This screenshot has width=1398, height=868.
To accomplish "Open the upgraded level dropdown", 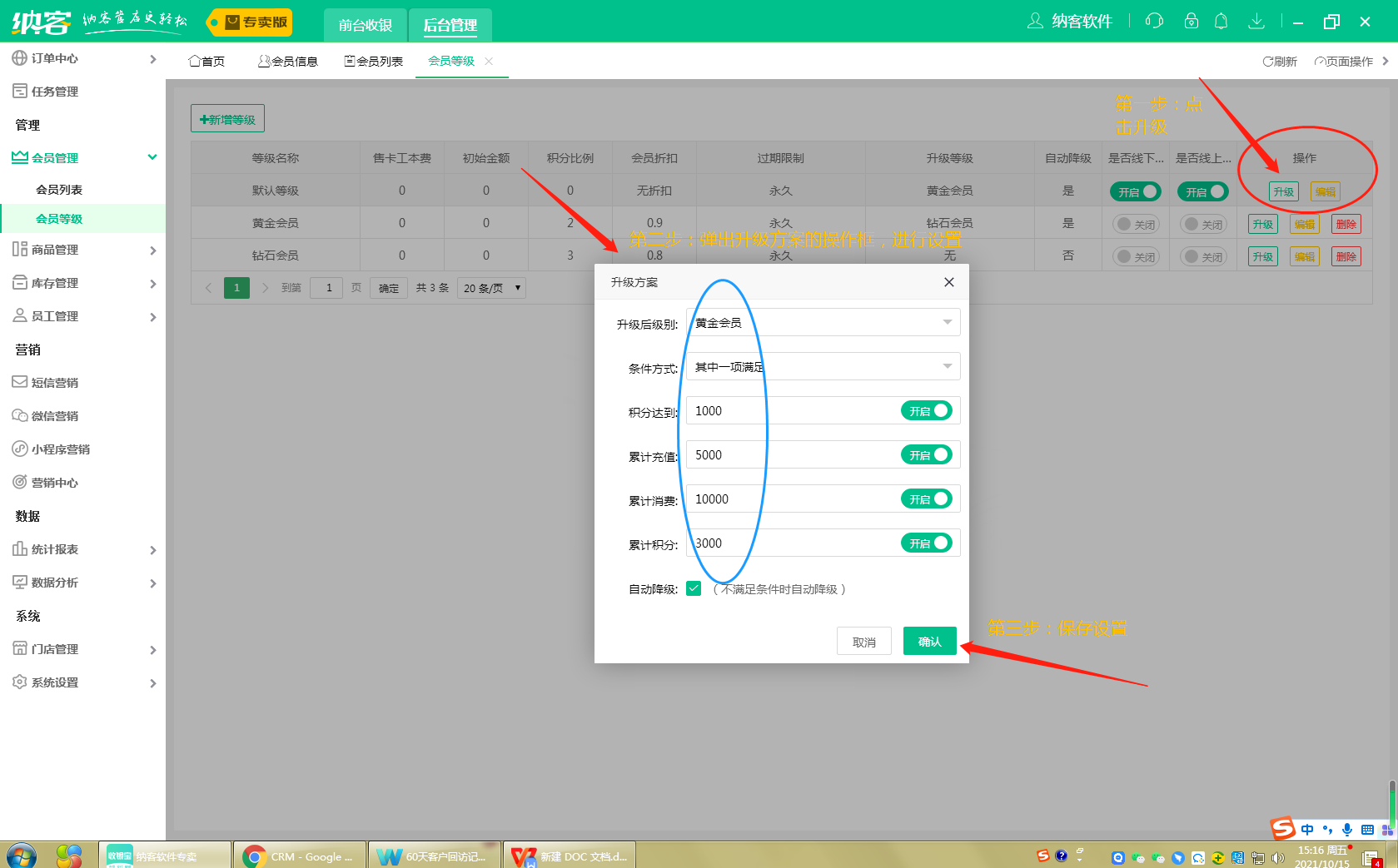I will point(823,323).
